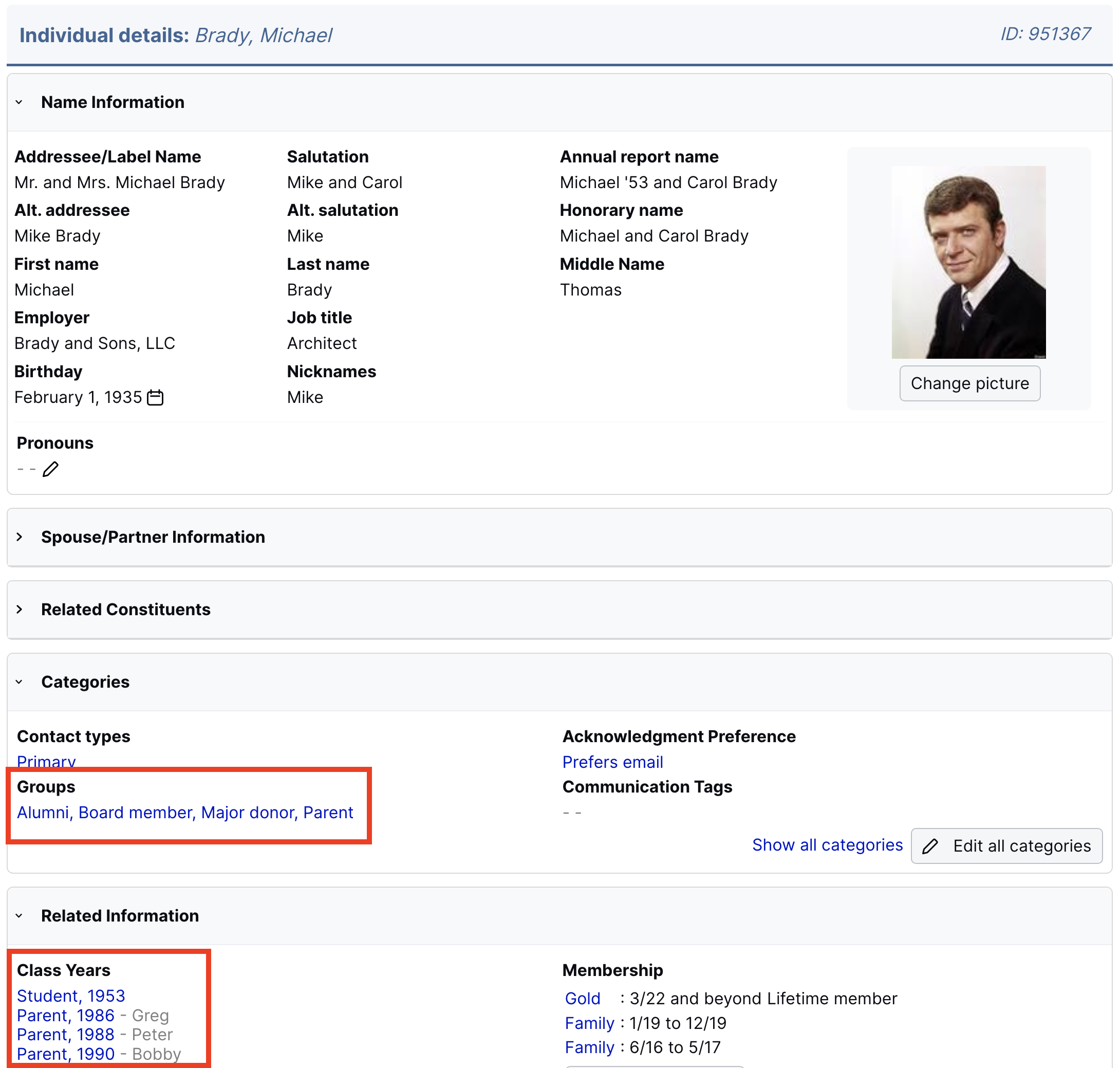
Task: Click Michael Brady's profile photo
Action: (968, 262)
